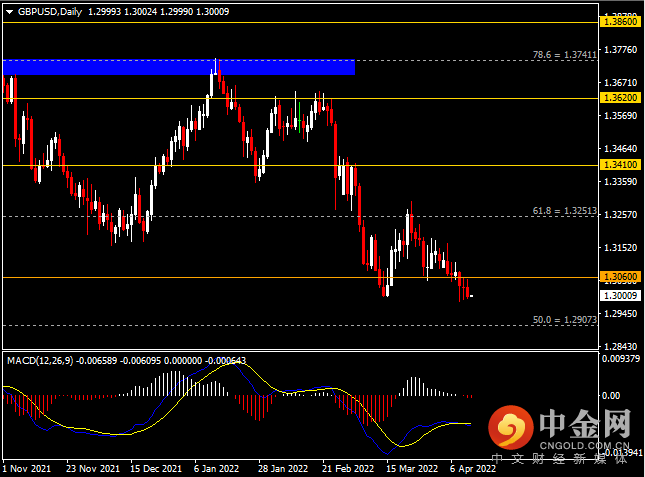
Task: Select the 1.32570 price scale value
Action: coord(620,215)
